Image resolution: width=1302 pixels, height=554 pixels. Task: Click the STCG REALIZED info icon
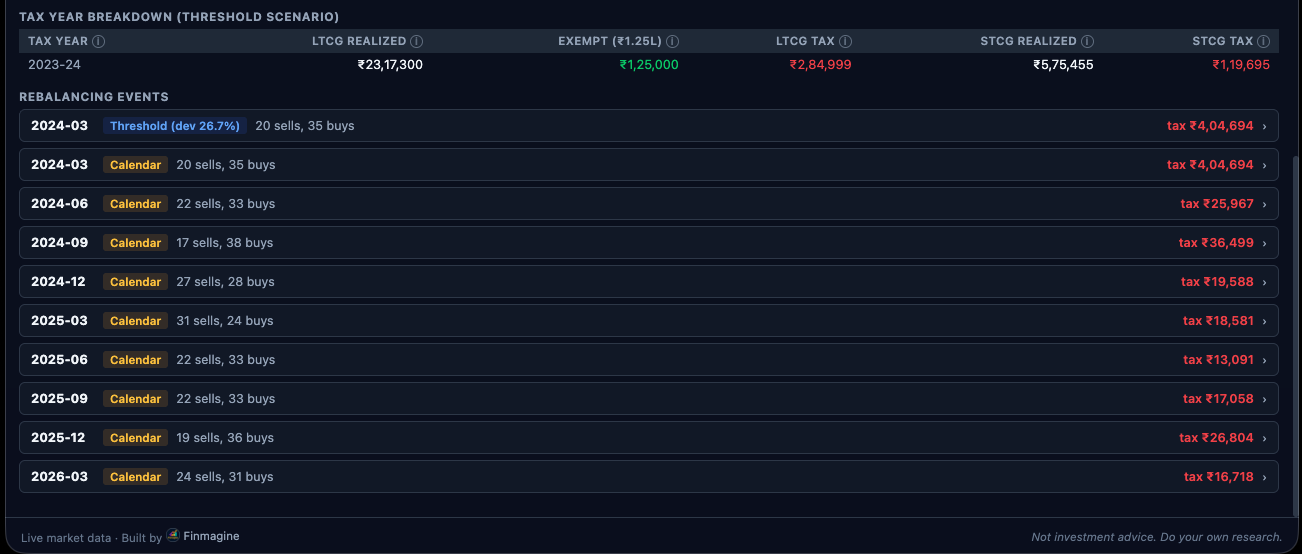pos(1088,41)
